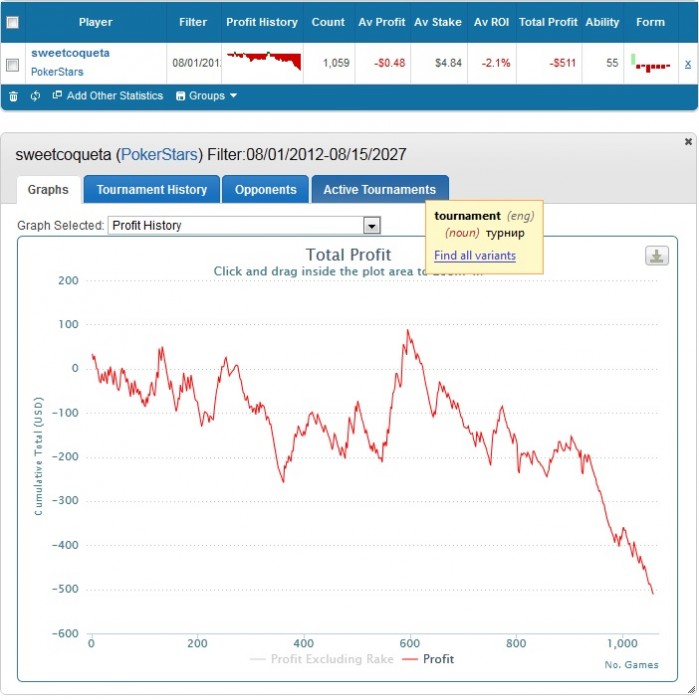This screenshot has width=699, height=700.
Task: Sort by Filter column header
Action: [193, 22]
